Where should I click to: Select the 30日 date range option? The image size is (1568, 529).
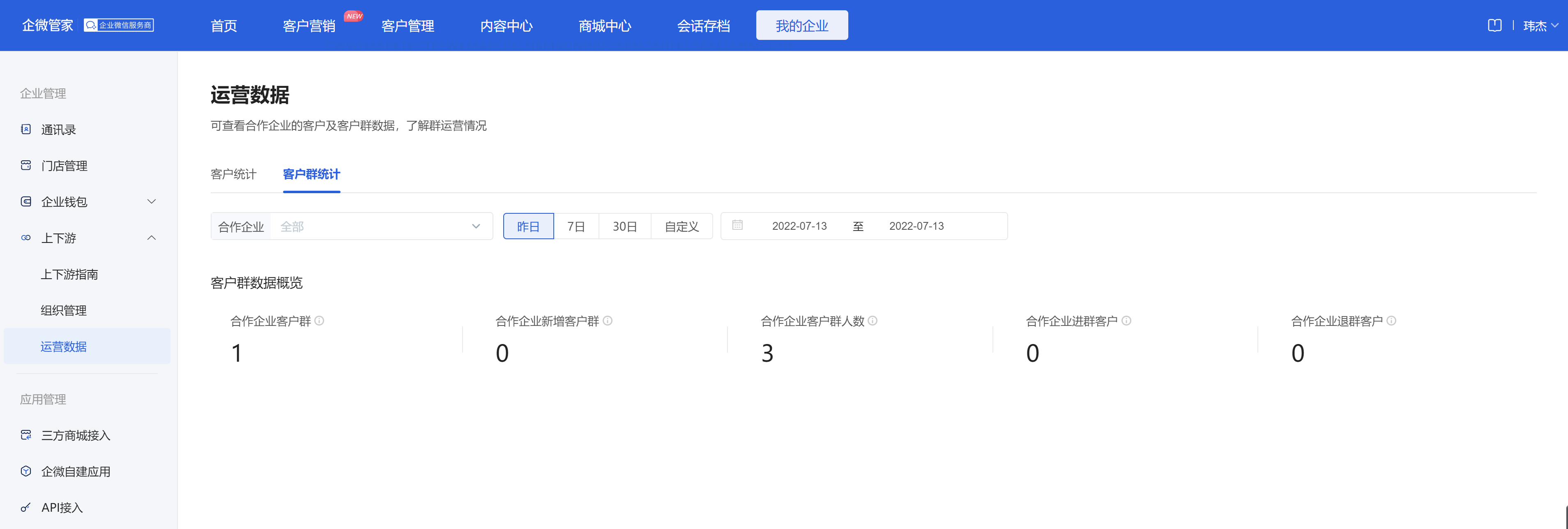(624, 226)
